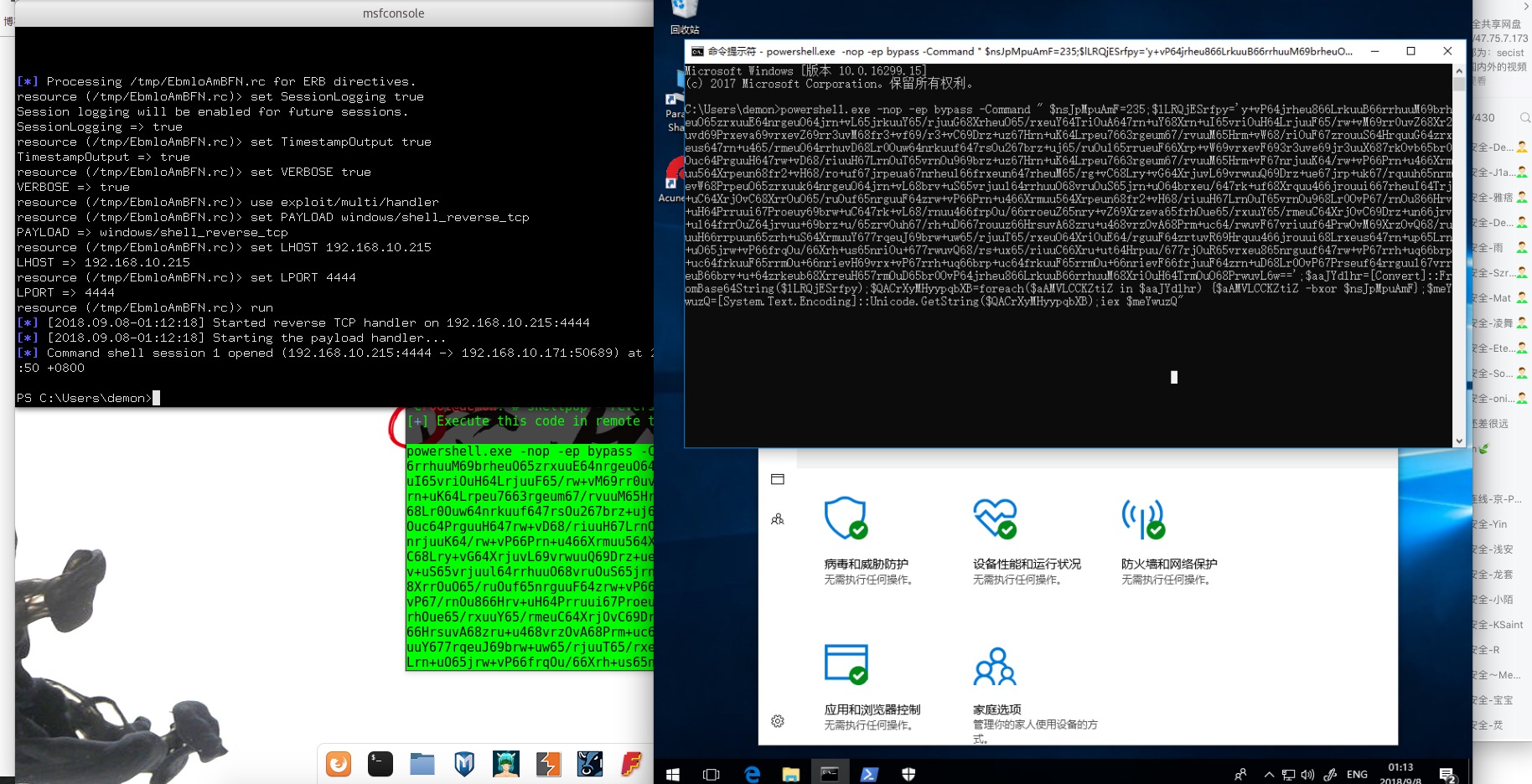This screenshot has width=1532, height=784.
Task: Click the command prompt window title bar icon
Action: tap(697, 51)
